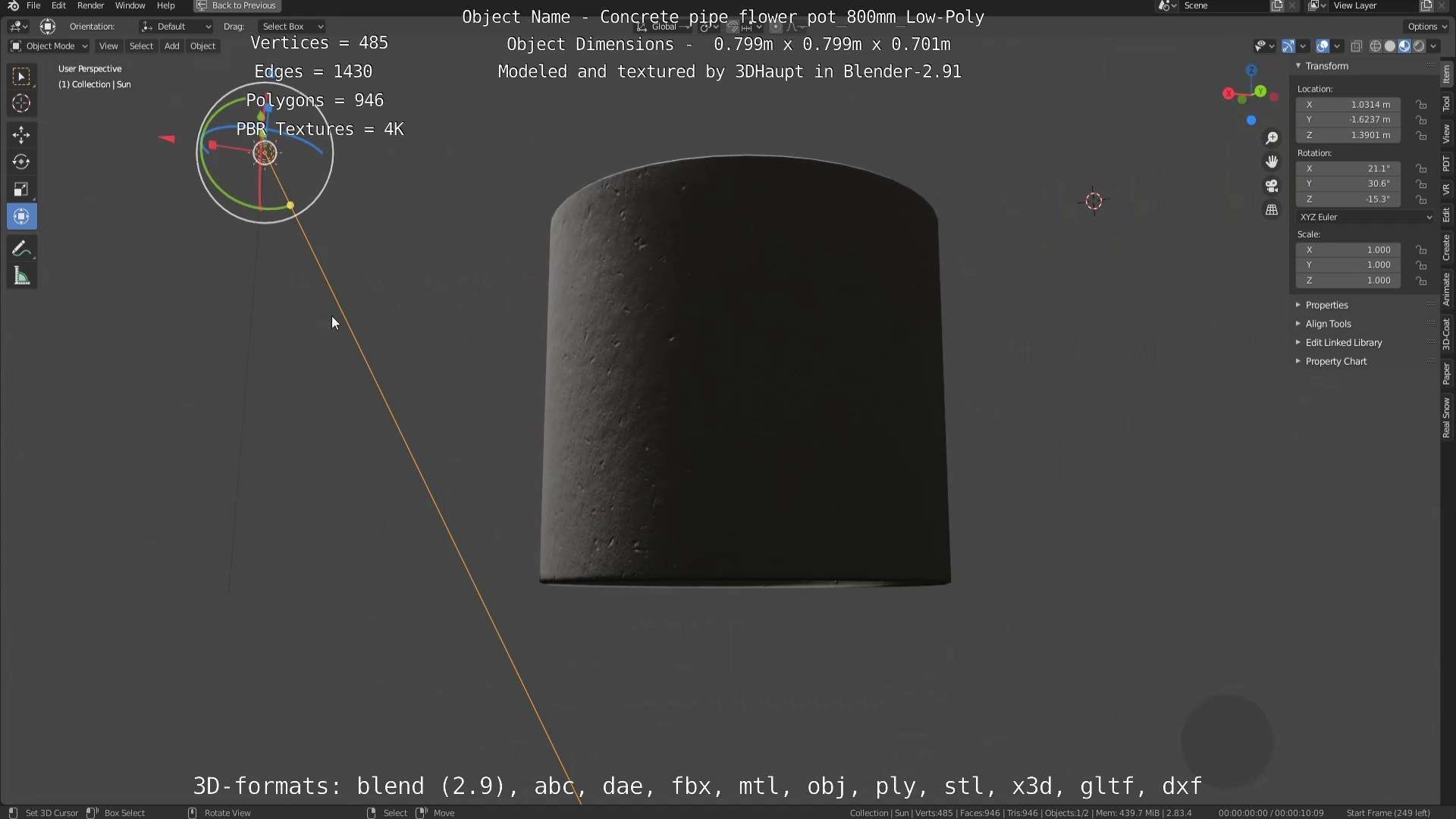Switch to the View sidebar tab
The height and width of the screenshot is (819, 1456).
point(1447,133)
